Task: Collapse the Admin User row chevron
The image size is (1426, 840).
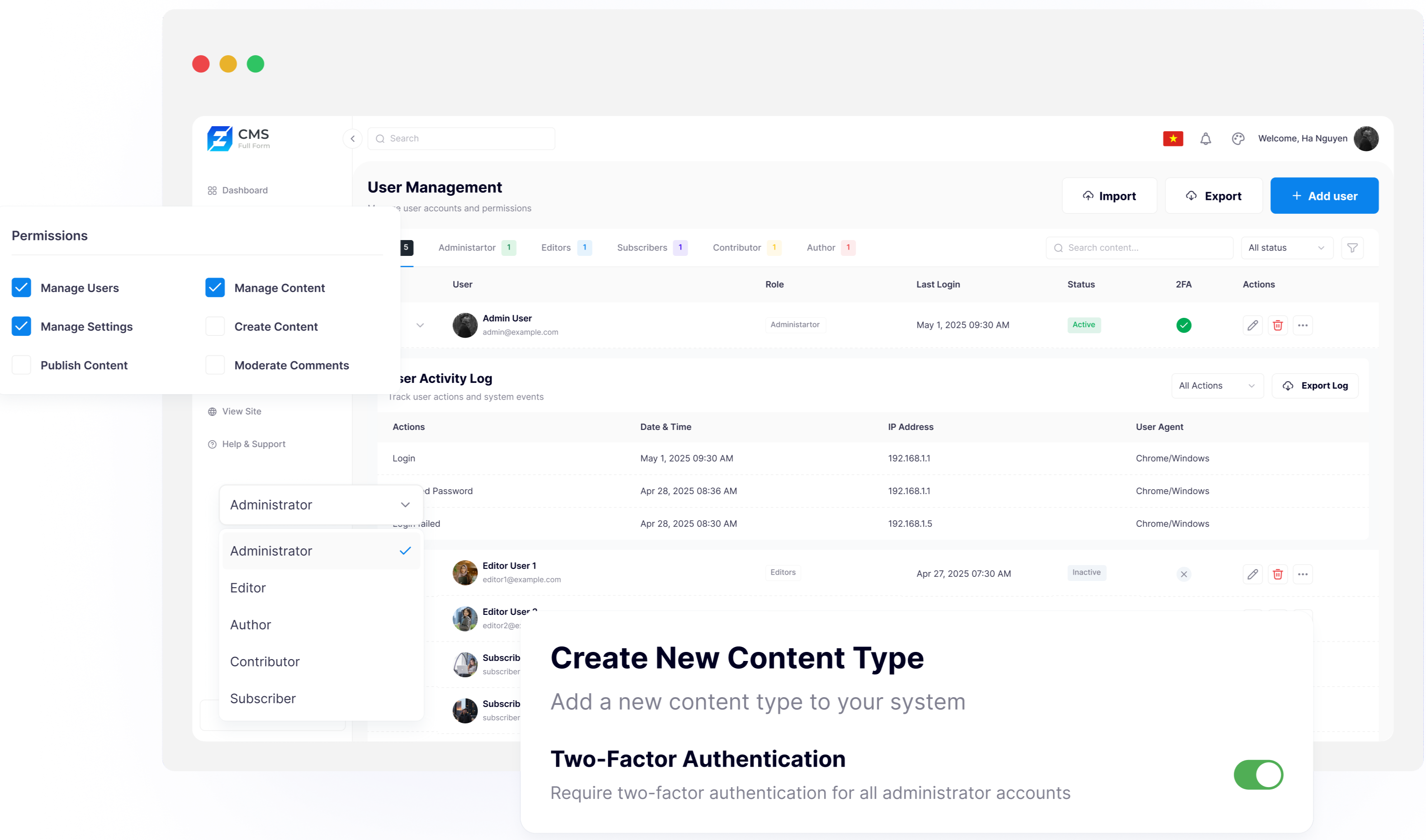Action: pos(420,326)
